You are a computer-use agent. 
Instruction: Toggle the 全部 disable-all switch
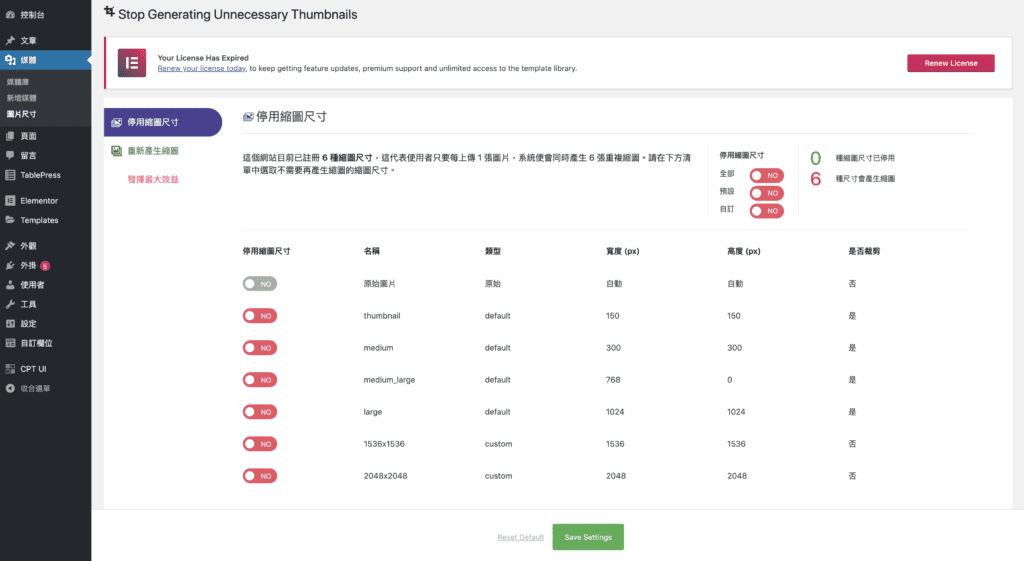coord(766,176)
